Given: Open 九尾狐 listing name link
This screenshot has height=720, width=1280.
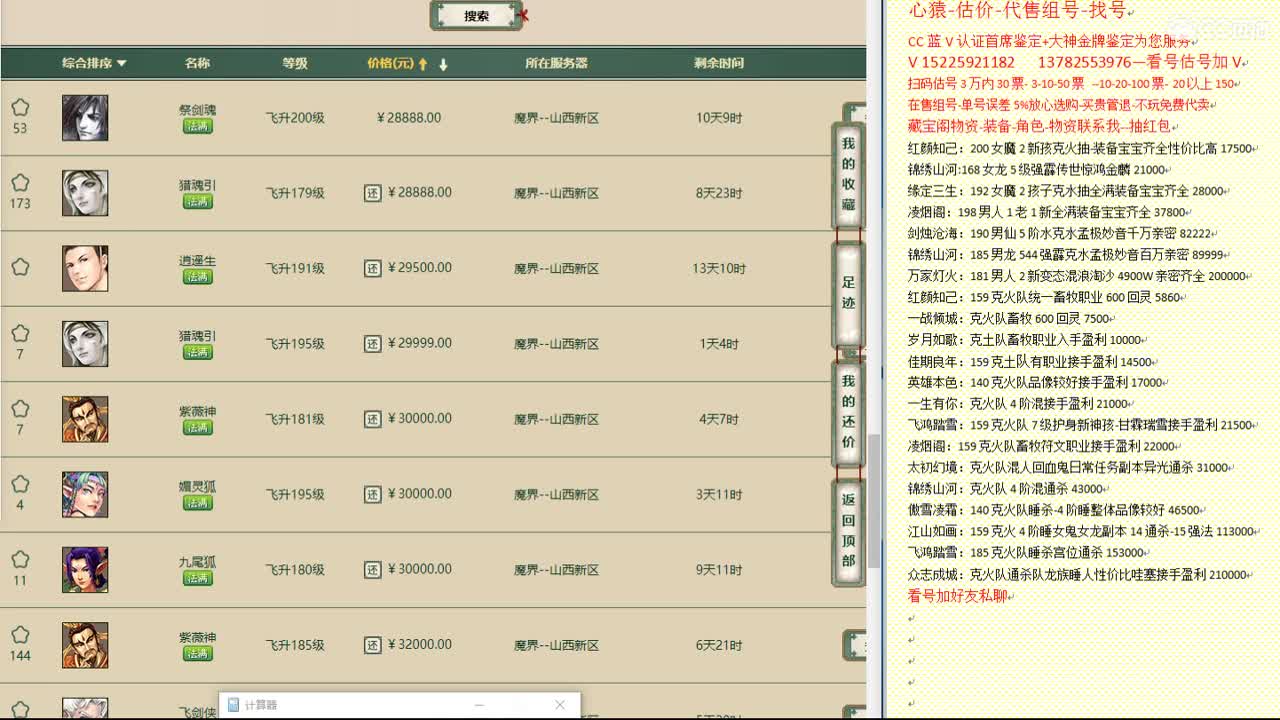Looking at the screenshot, I should [197, 562].
